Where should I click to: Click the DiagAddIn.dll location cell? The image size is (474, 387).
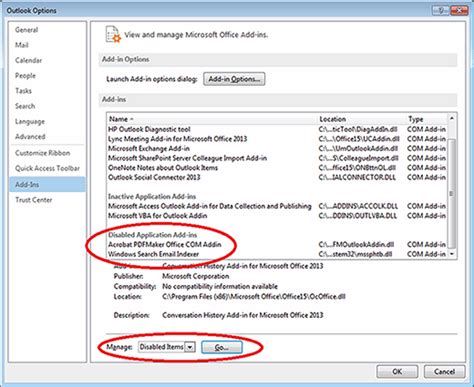[358, 129]
